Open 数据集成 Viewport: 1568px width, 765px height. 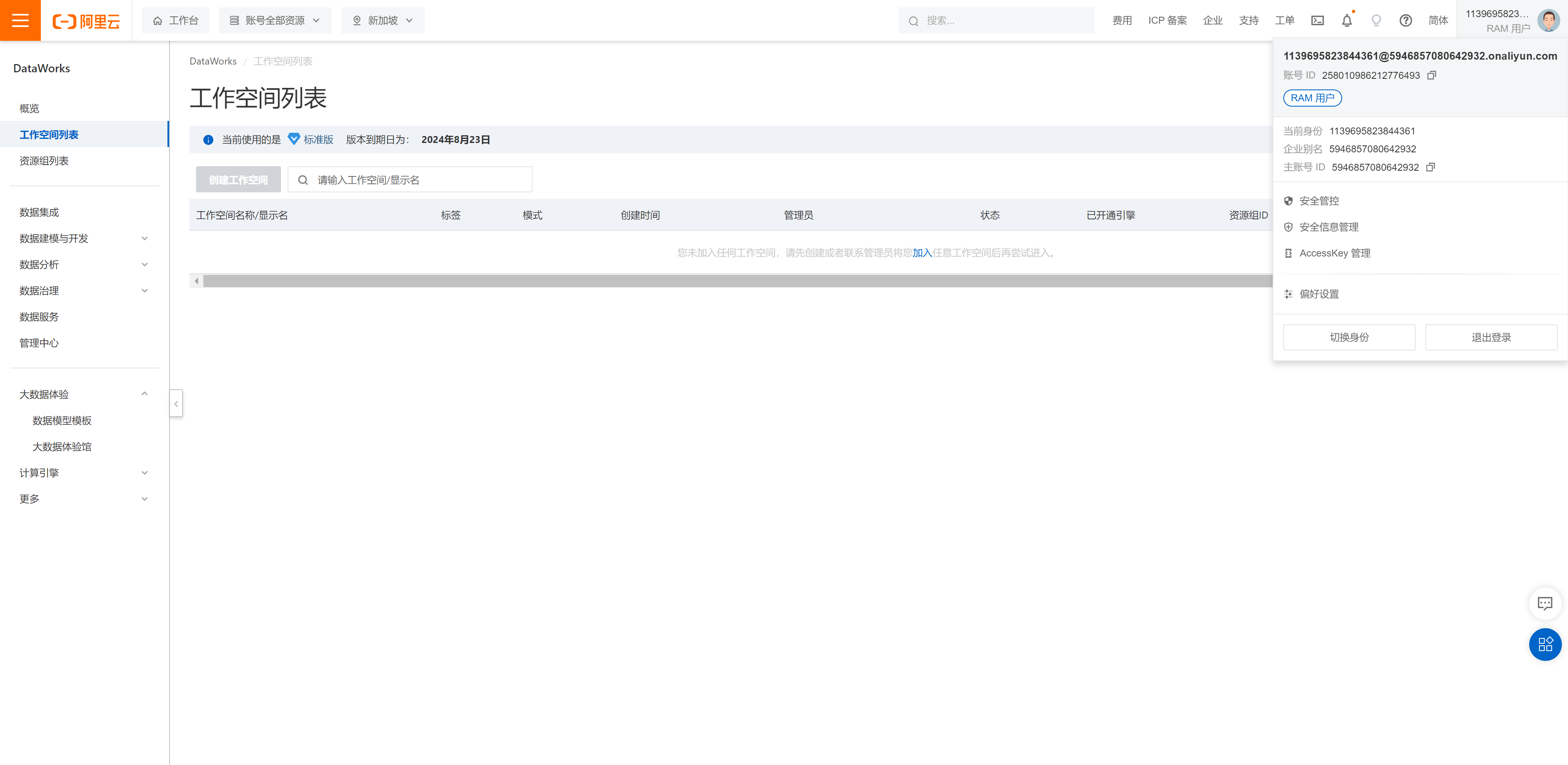(39, 212)
